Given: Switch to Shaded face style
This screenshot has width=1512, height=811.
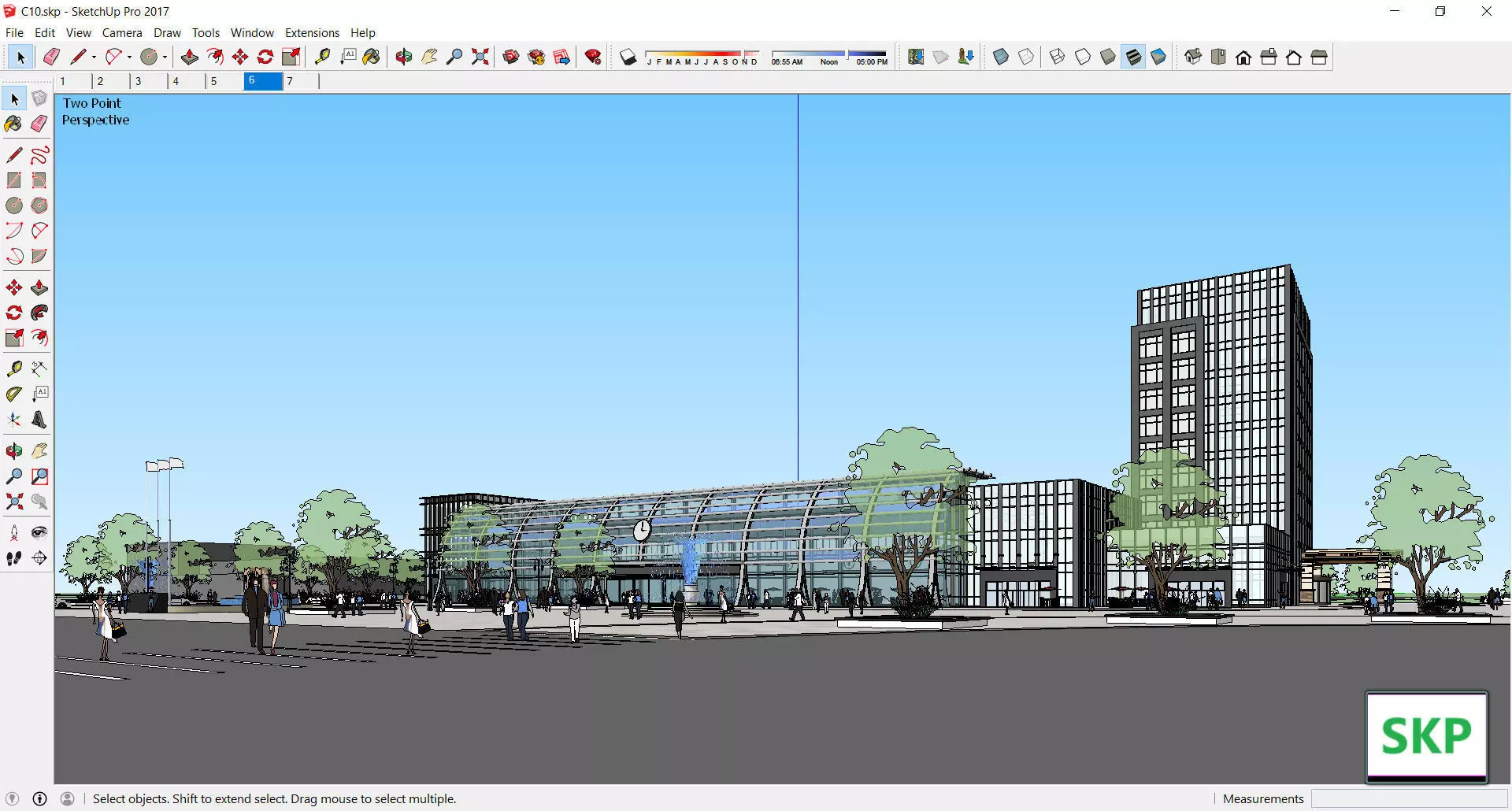Looking at the screenshot, I should click(x=1108, y=57).
